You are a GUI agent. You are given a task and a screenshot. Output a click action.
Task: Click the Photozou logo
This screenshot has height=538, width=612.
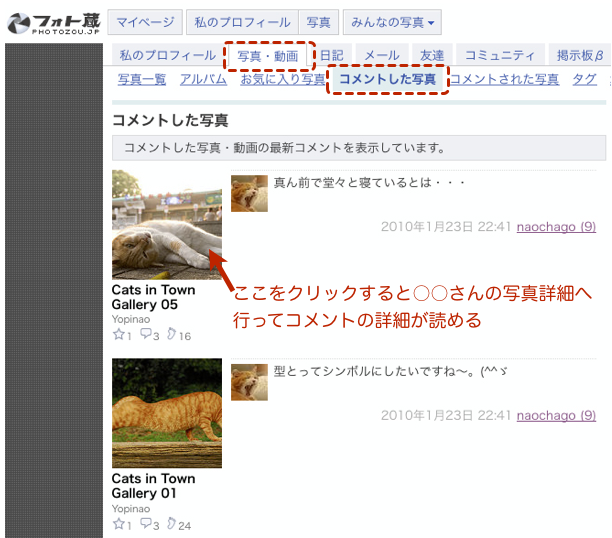[50, 22]
